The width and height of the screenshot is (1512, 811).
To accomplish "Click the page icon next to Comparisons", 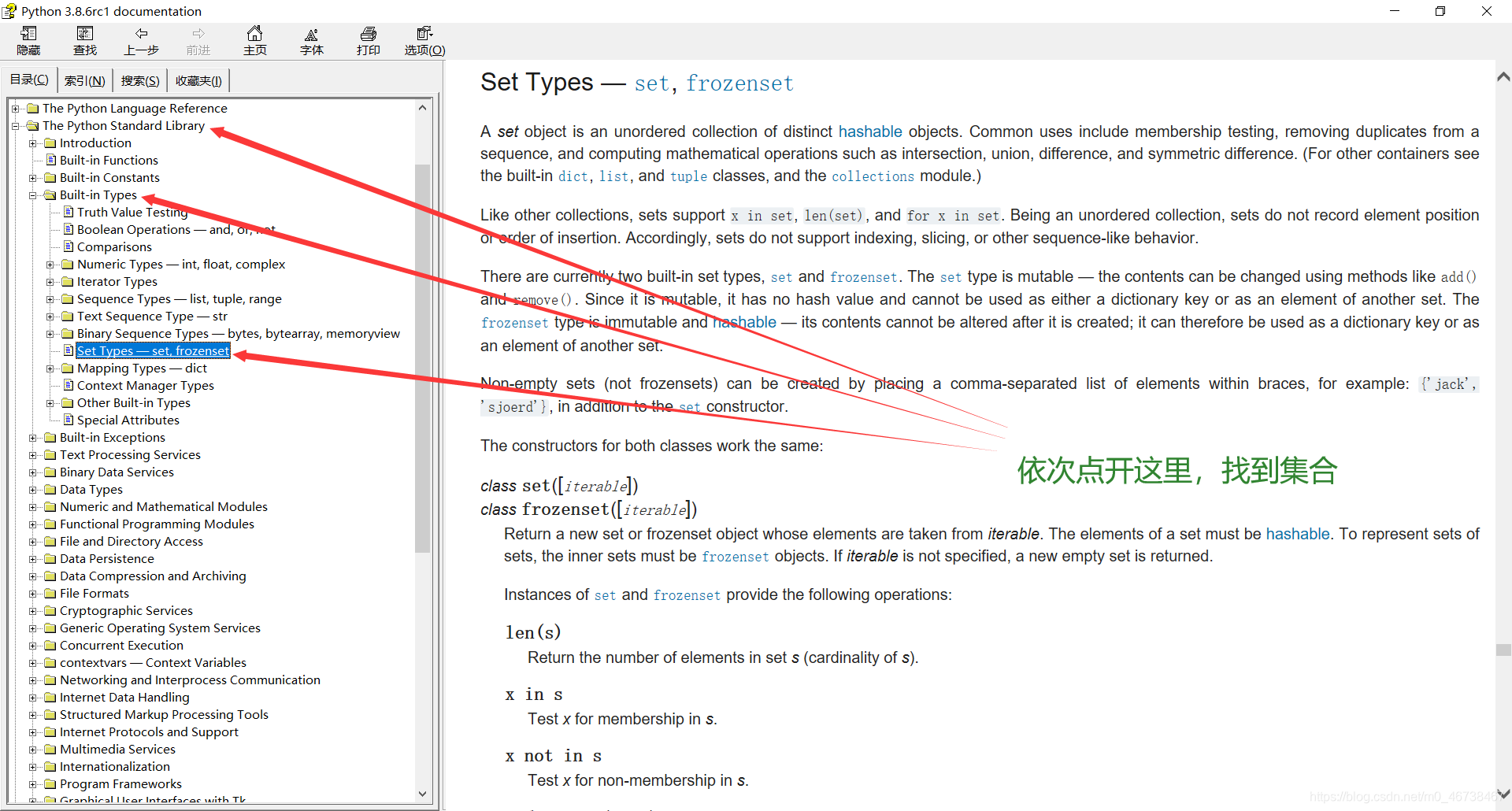I will [x=69, y=246].
